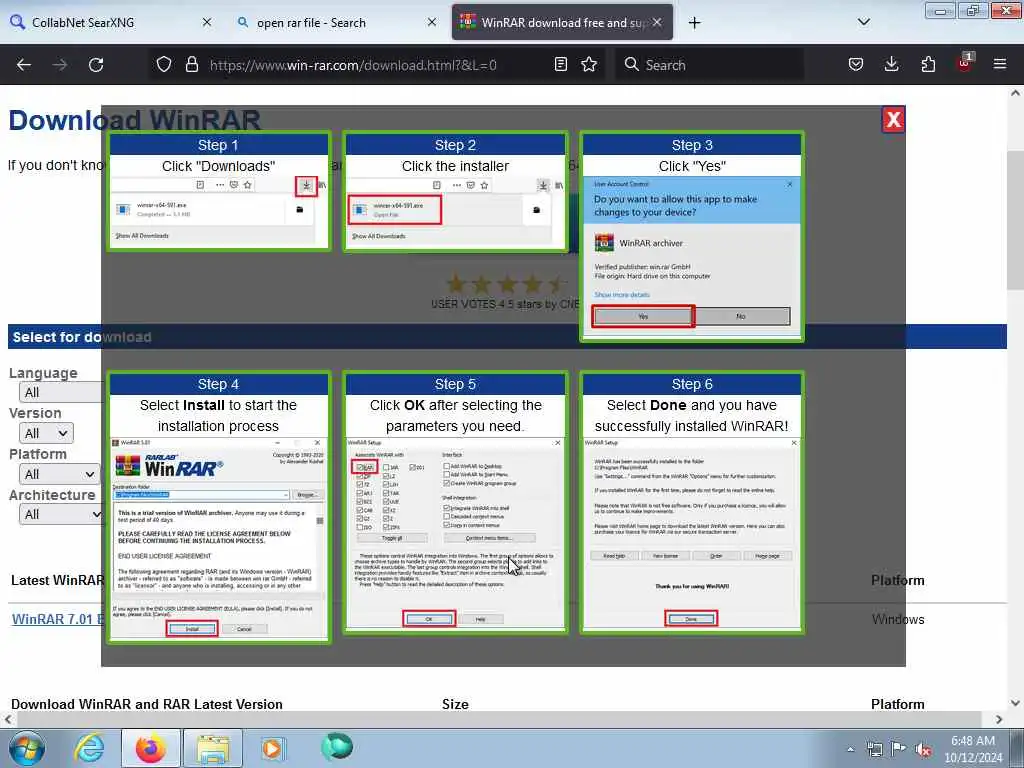Select the WinRAR download tab

562,22
